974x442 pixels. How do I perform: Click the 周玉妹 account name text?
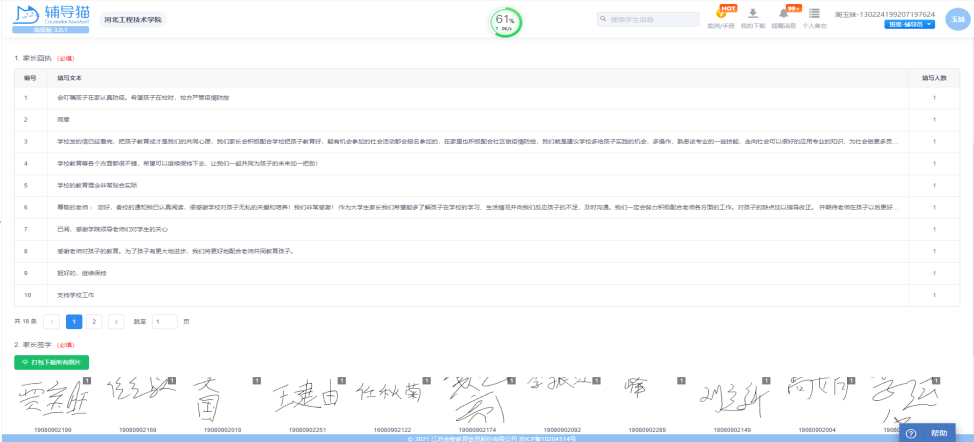(885, 14)
